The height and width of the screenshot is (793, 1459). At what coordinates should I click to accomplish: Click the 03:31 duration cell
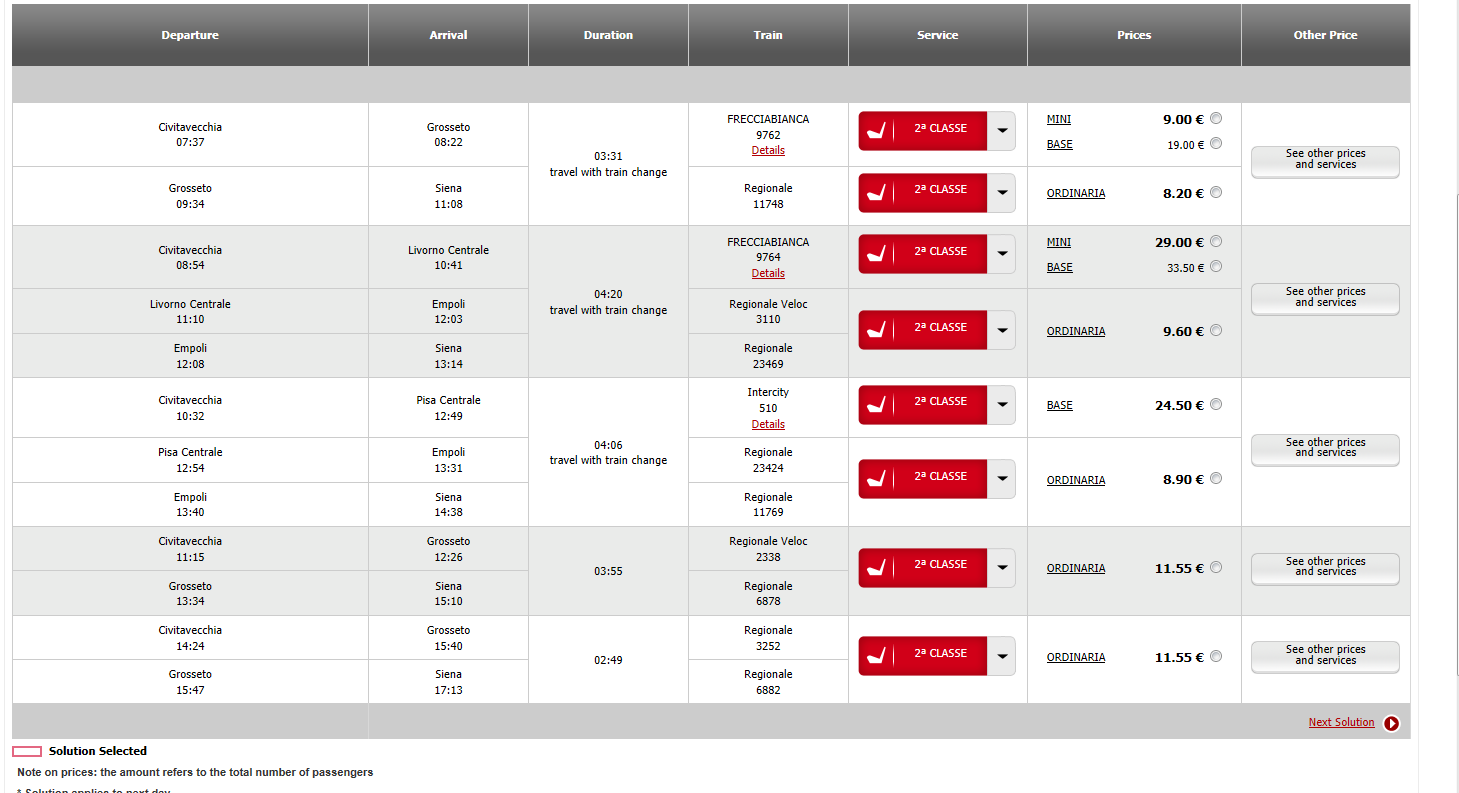pos(608,164)
